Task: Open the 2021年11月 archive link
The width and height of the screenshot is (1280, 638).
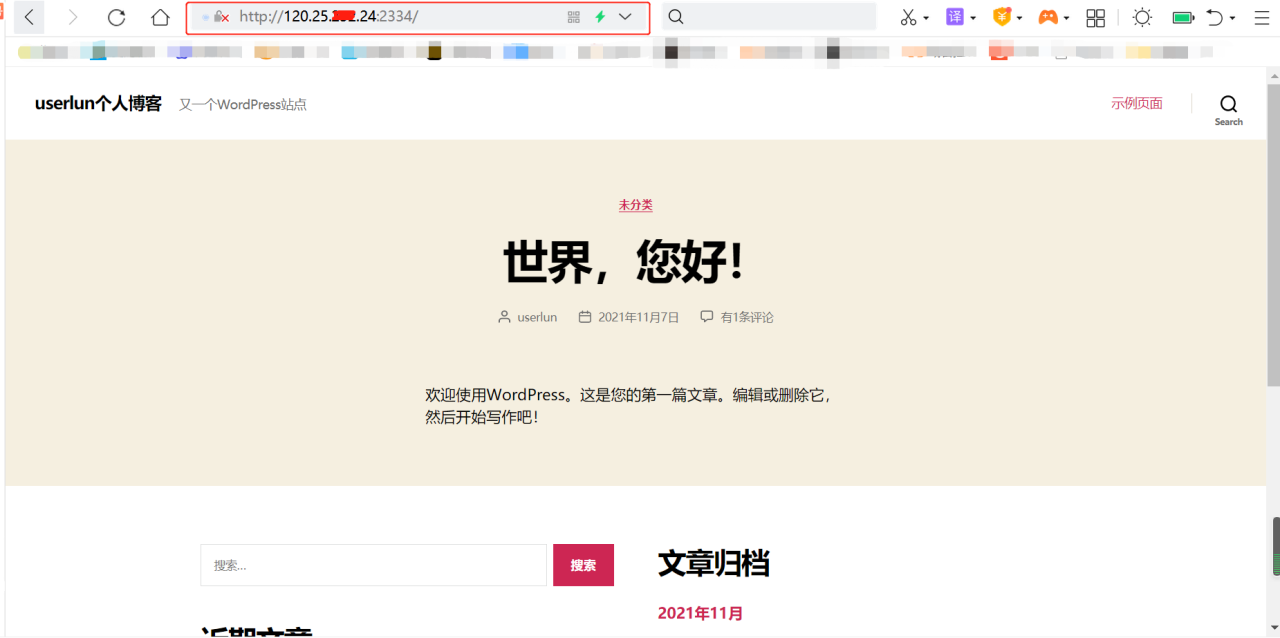Action: (700, 613)
